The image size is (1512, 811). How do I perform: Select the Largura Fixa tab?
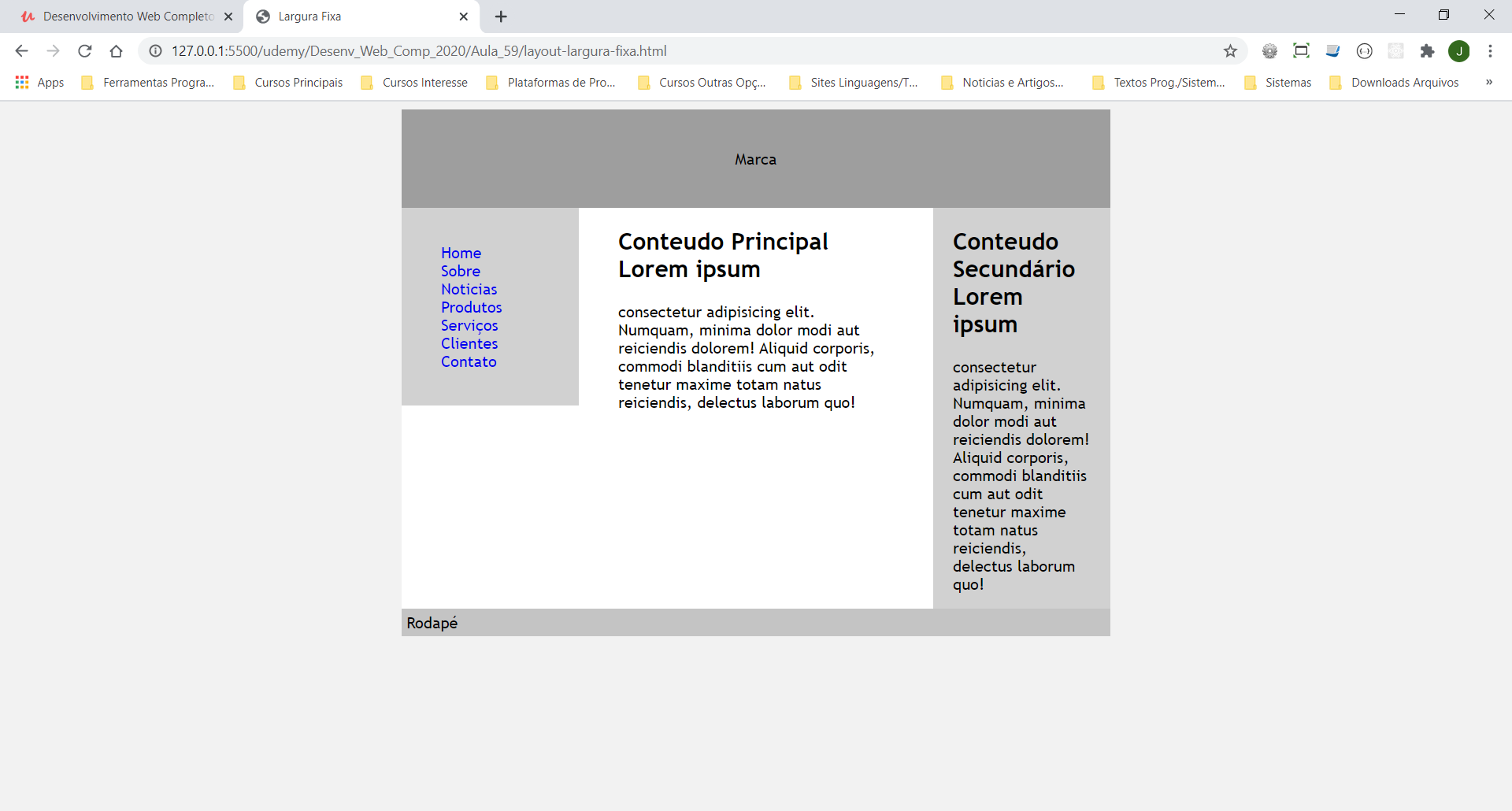(x=362, y=17)
